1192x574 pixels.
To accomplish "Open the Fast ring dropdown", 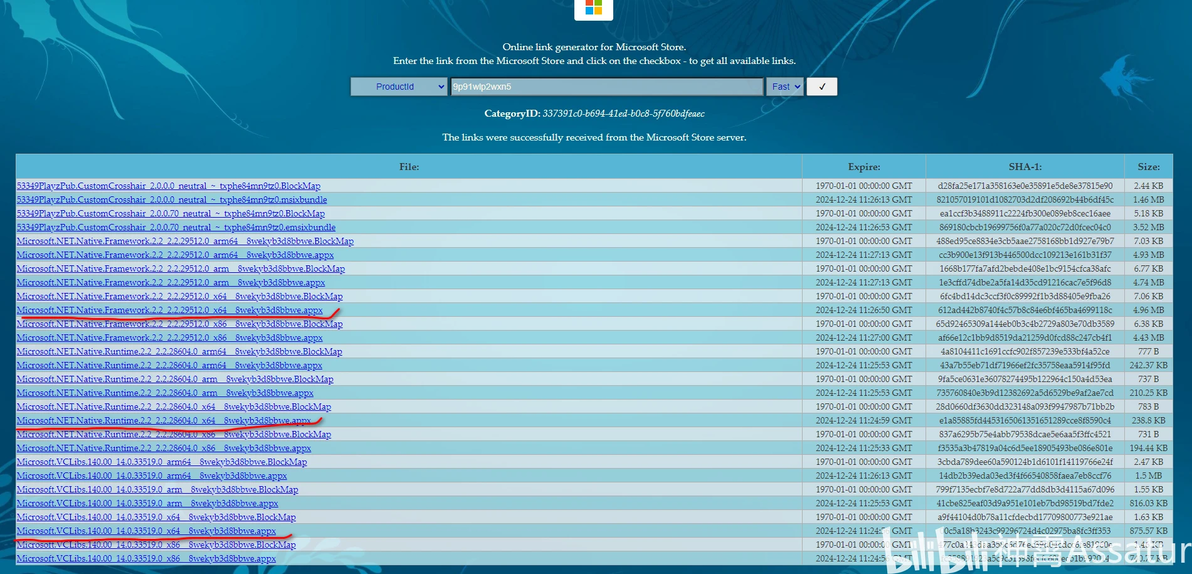I will pos(785,87).
